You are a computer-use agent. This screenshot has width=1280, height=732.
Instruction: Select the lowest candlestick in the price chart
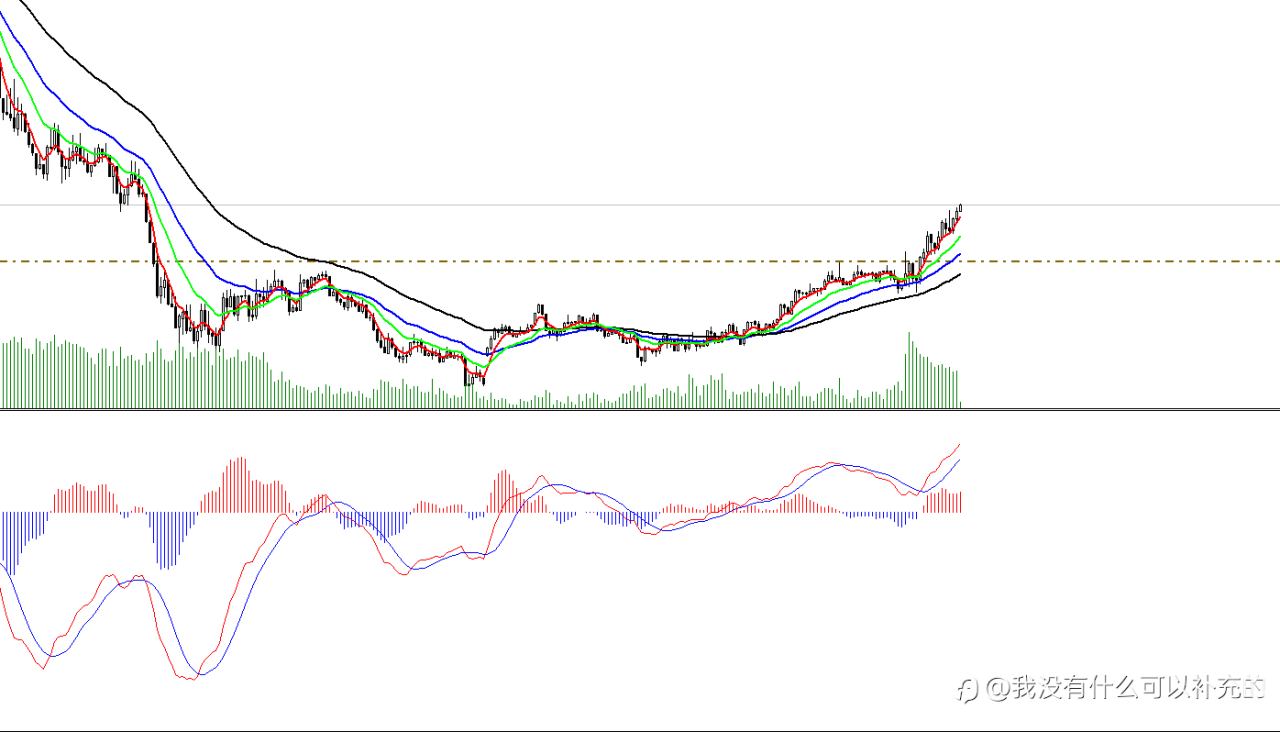[468, 378]
